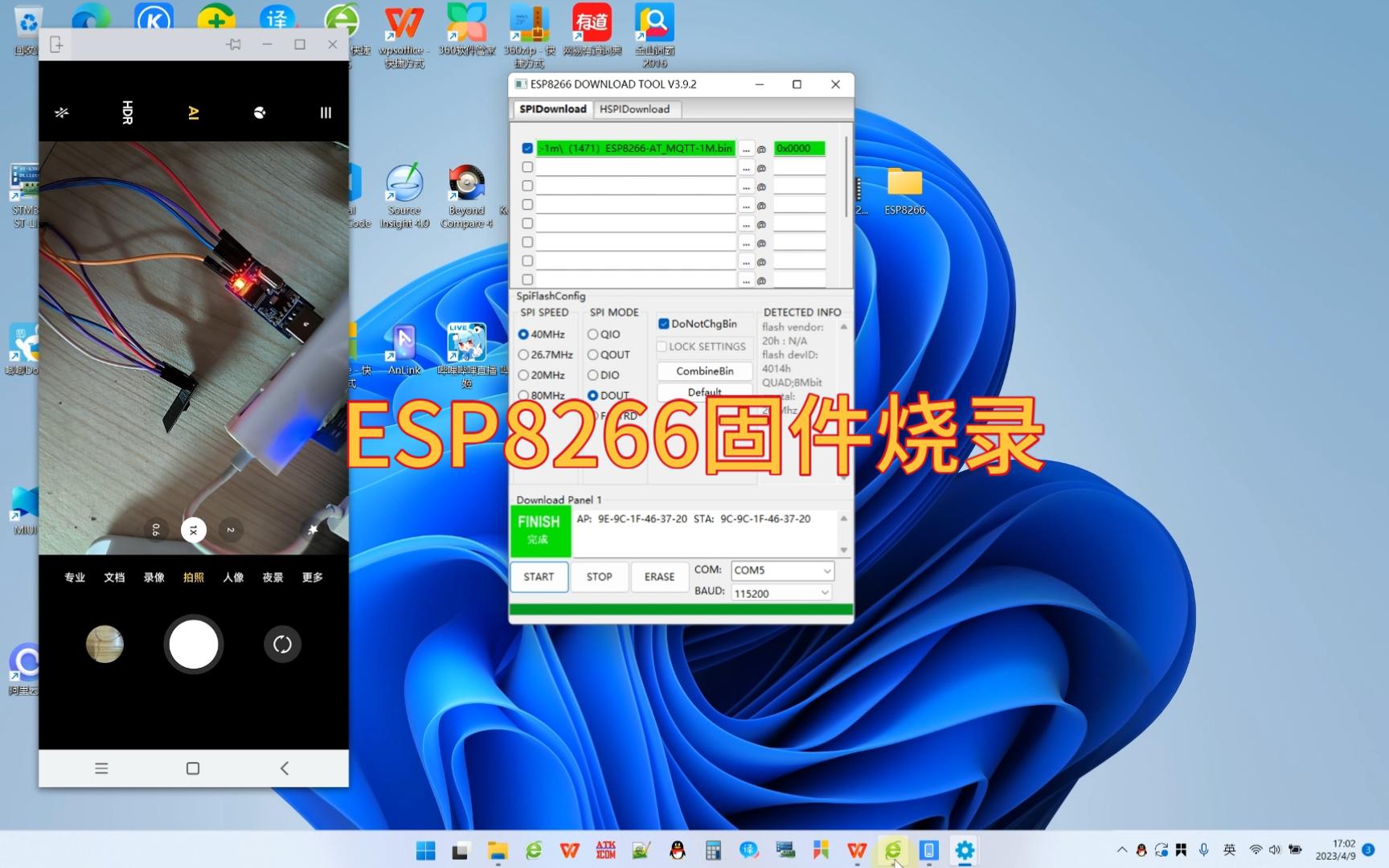Toggle the DoNotChgBin checkbox
The height and width of the screenshot is (868, 1389).
(x=698, y=324)
